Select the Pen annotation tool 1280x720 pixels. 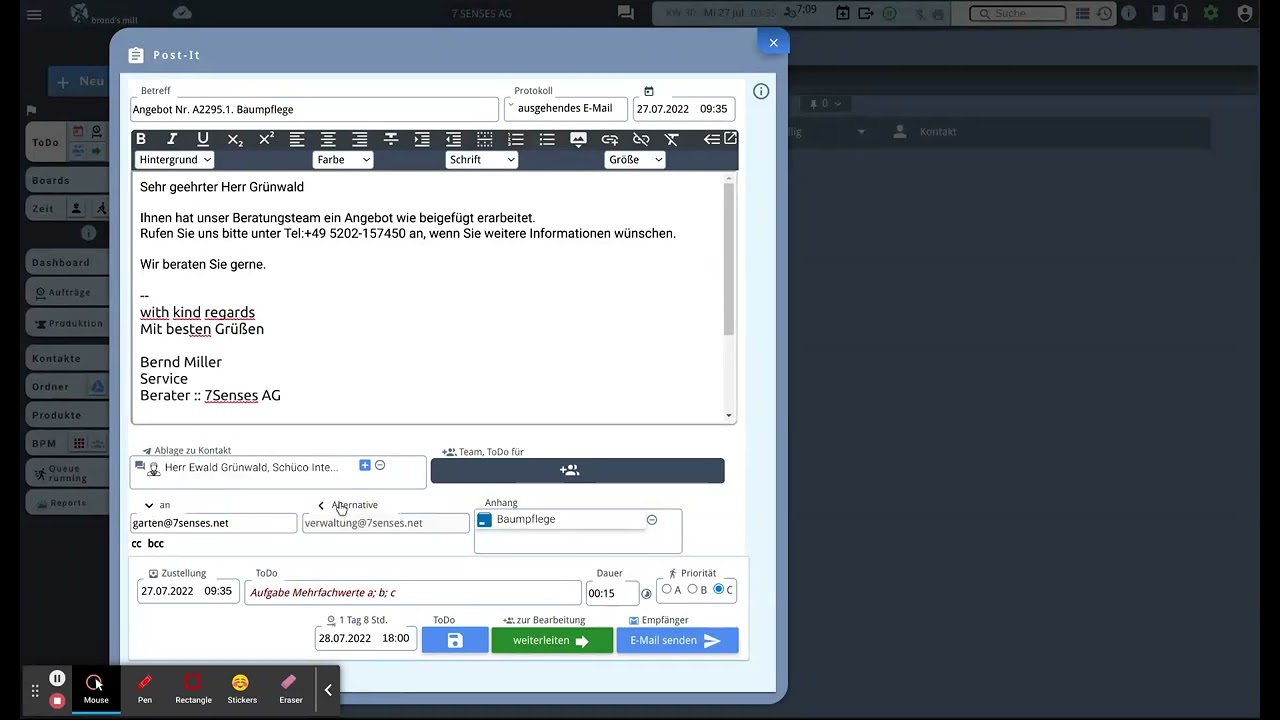145,689
